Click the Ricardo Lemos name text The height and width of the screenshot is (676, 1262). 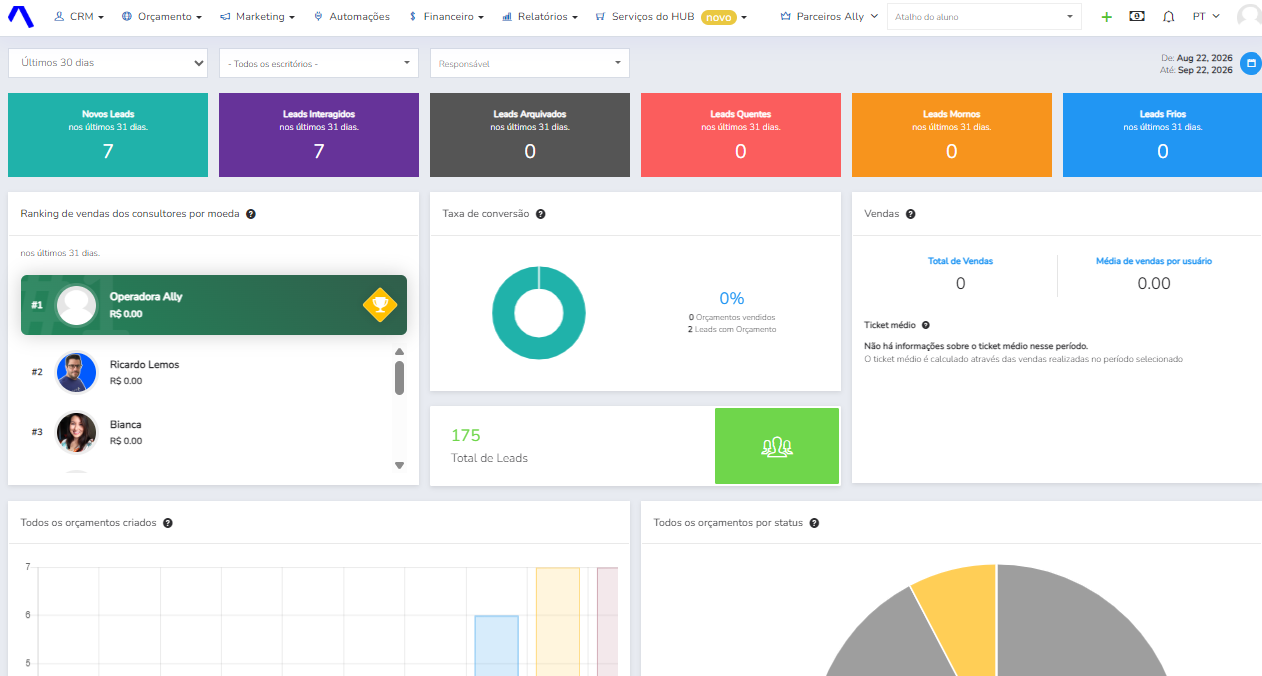[x=145, y=365]
